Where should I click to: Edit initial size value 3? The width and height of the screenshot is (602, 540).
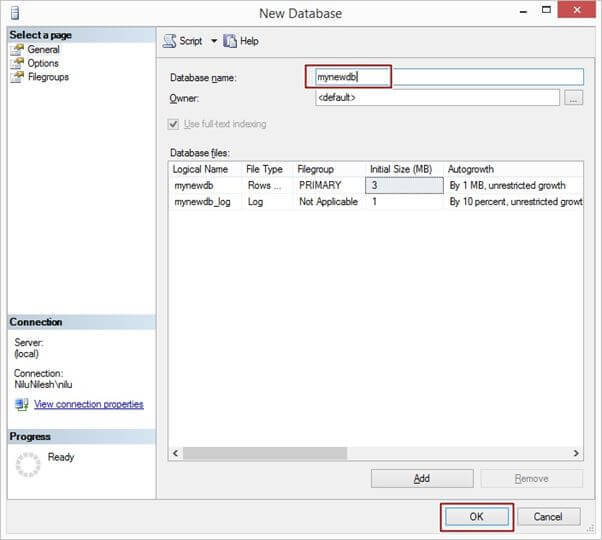point(404,185)
